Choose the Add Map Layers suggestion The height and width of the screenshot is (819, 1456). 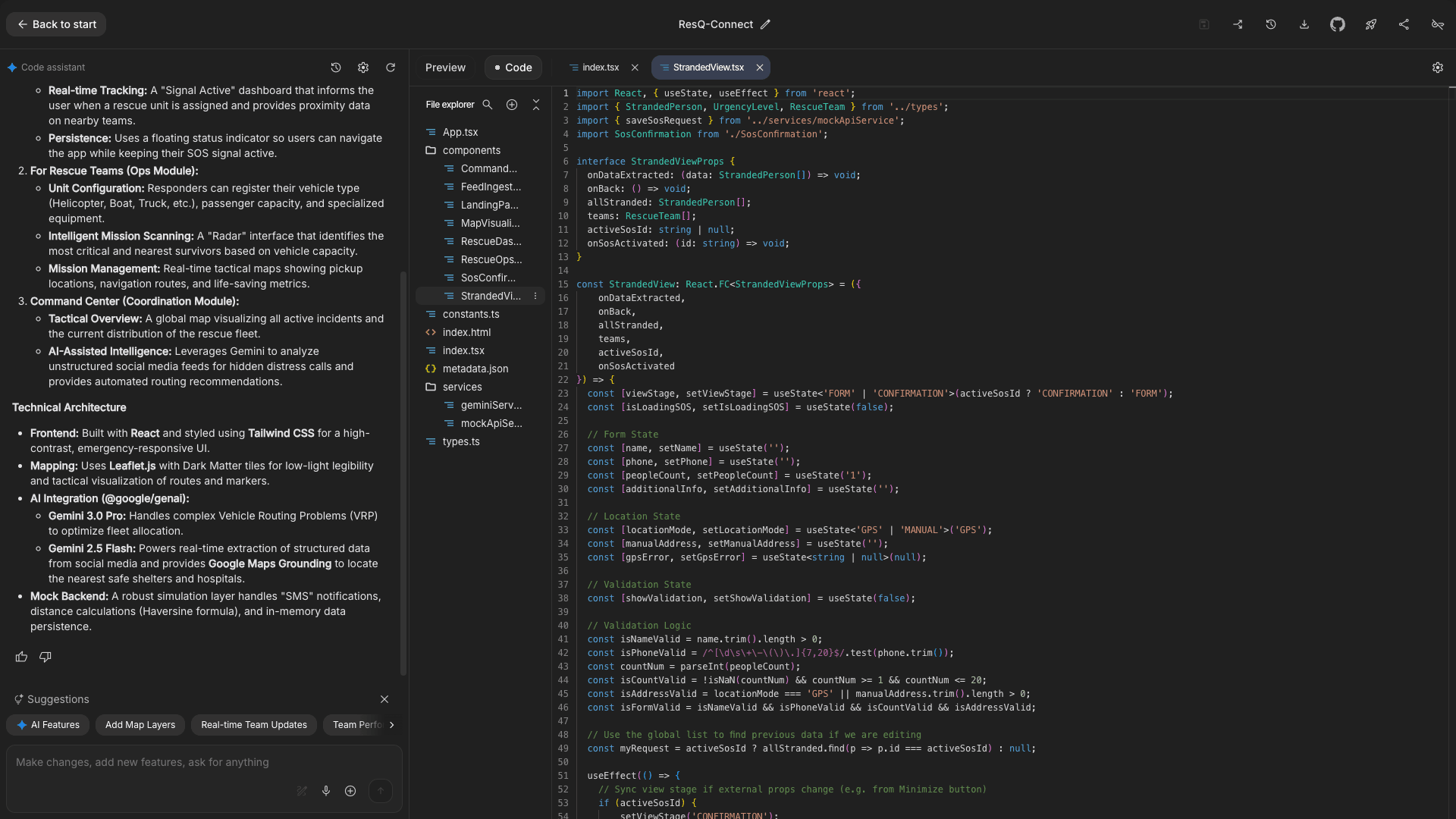[140, 725]
